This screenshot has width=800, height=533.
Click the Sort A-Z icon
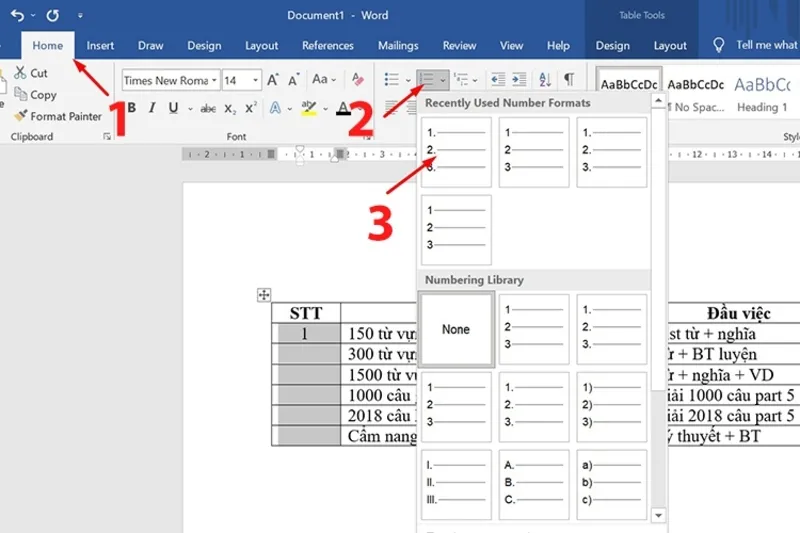tap(545, 80)
